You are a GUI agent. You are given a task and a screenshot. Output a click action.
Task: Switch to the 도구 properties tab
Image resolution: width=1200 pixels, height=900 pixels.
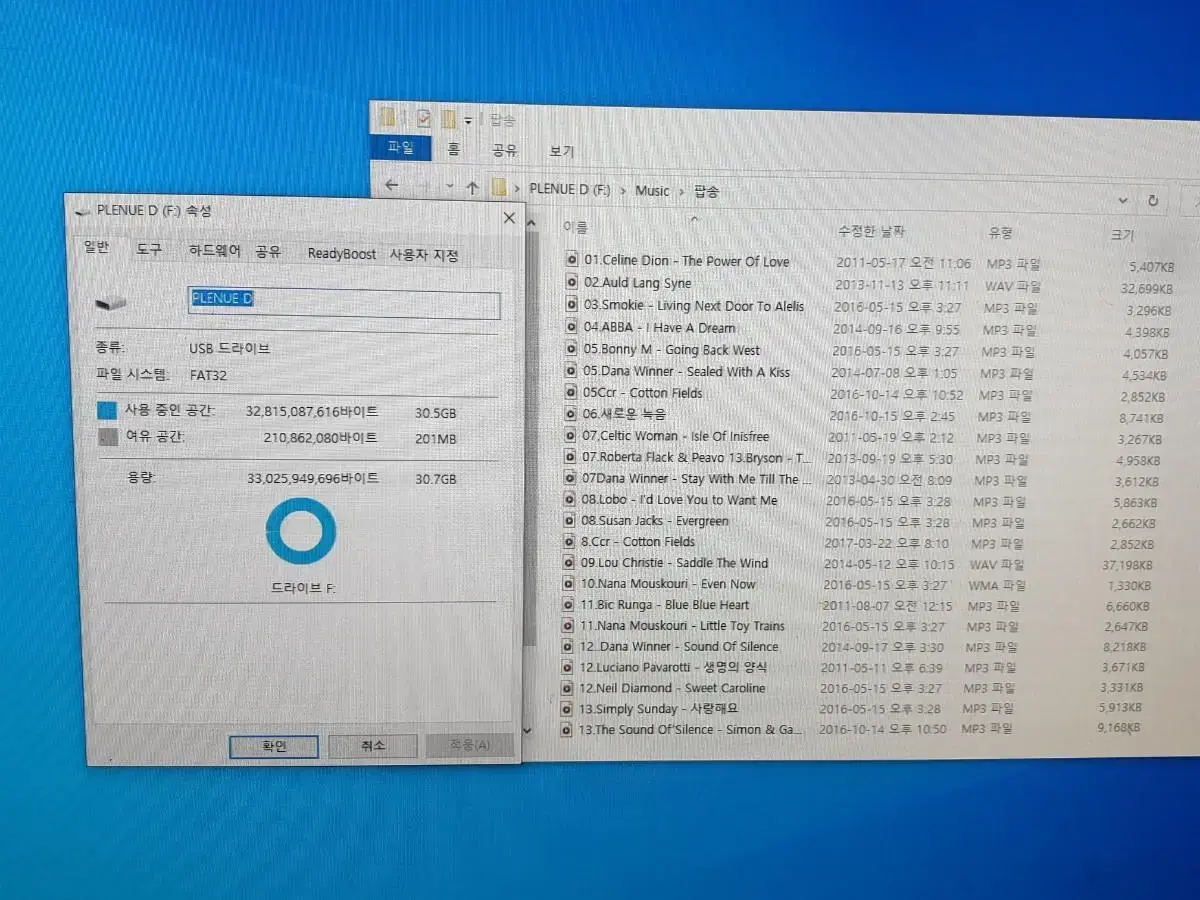(x=149, y=249)
